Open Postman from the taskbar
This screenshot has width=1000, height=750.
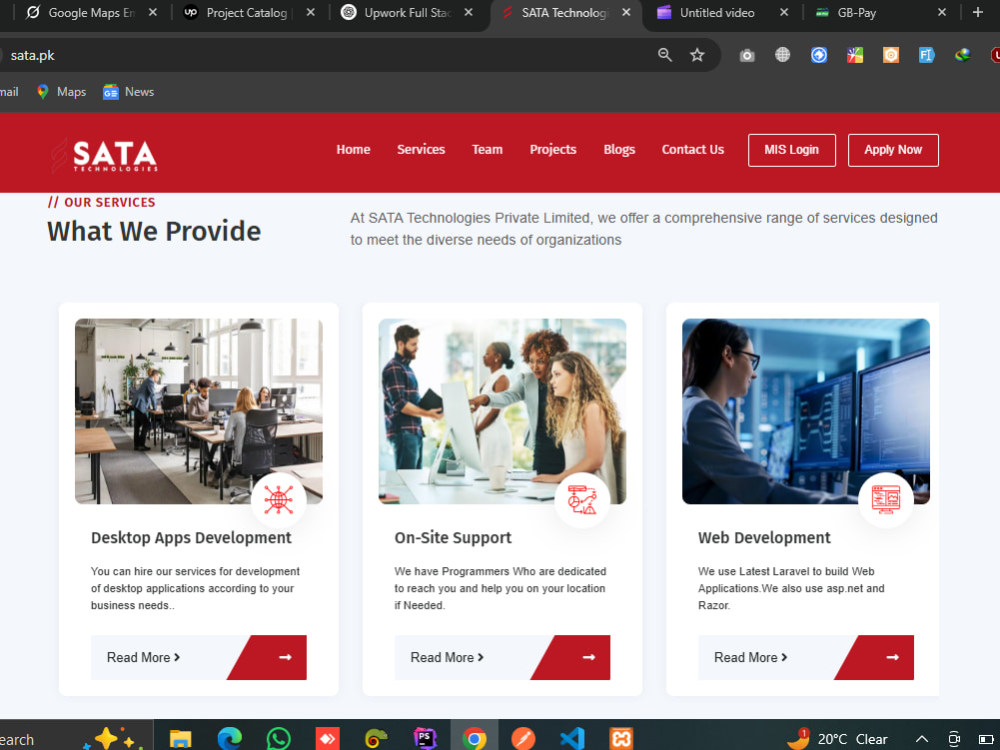point(523,737)
